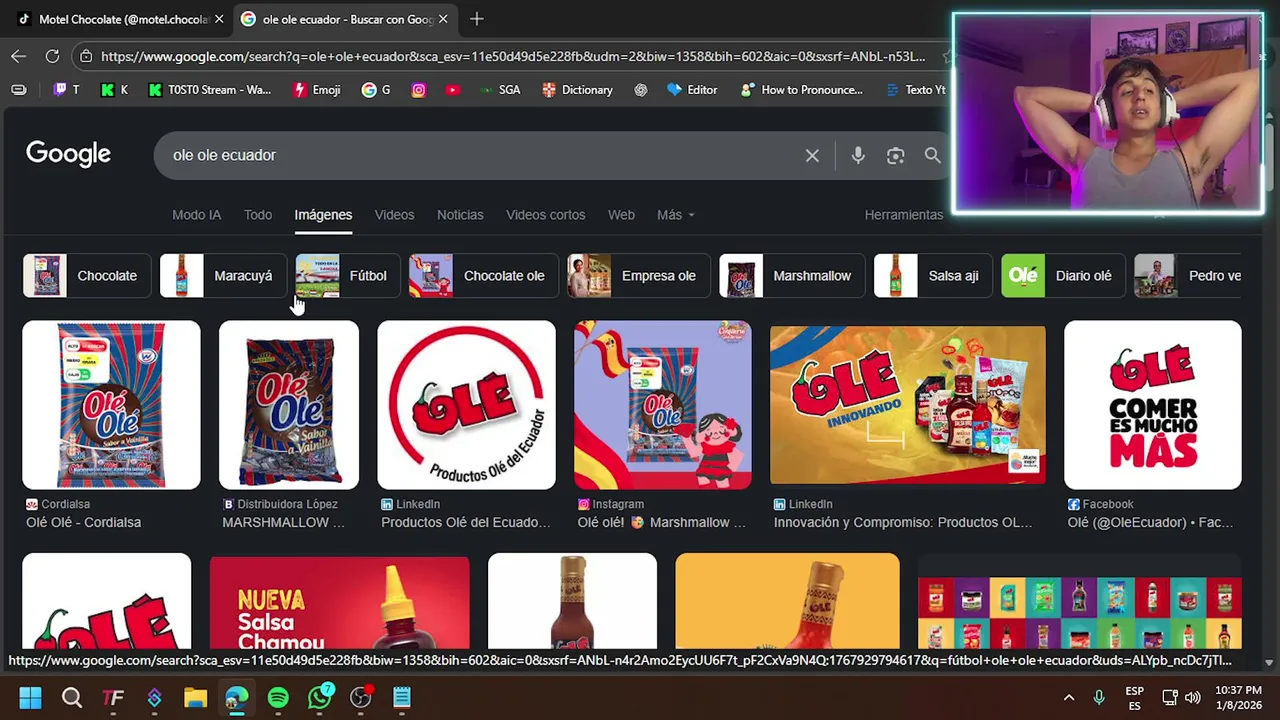Screen dimensions: 1280x720
Task: Filter images by Chocolate ole chip
Action: tap(483, 276)
